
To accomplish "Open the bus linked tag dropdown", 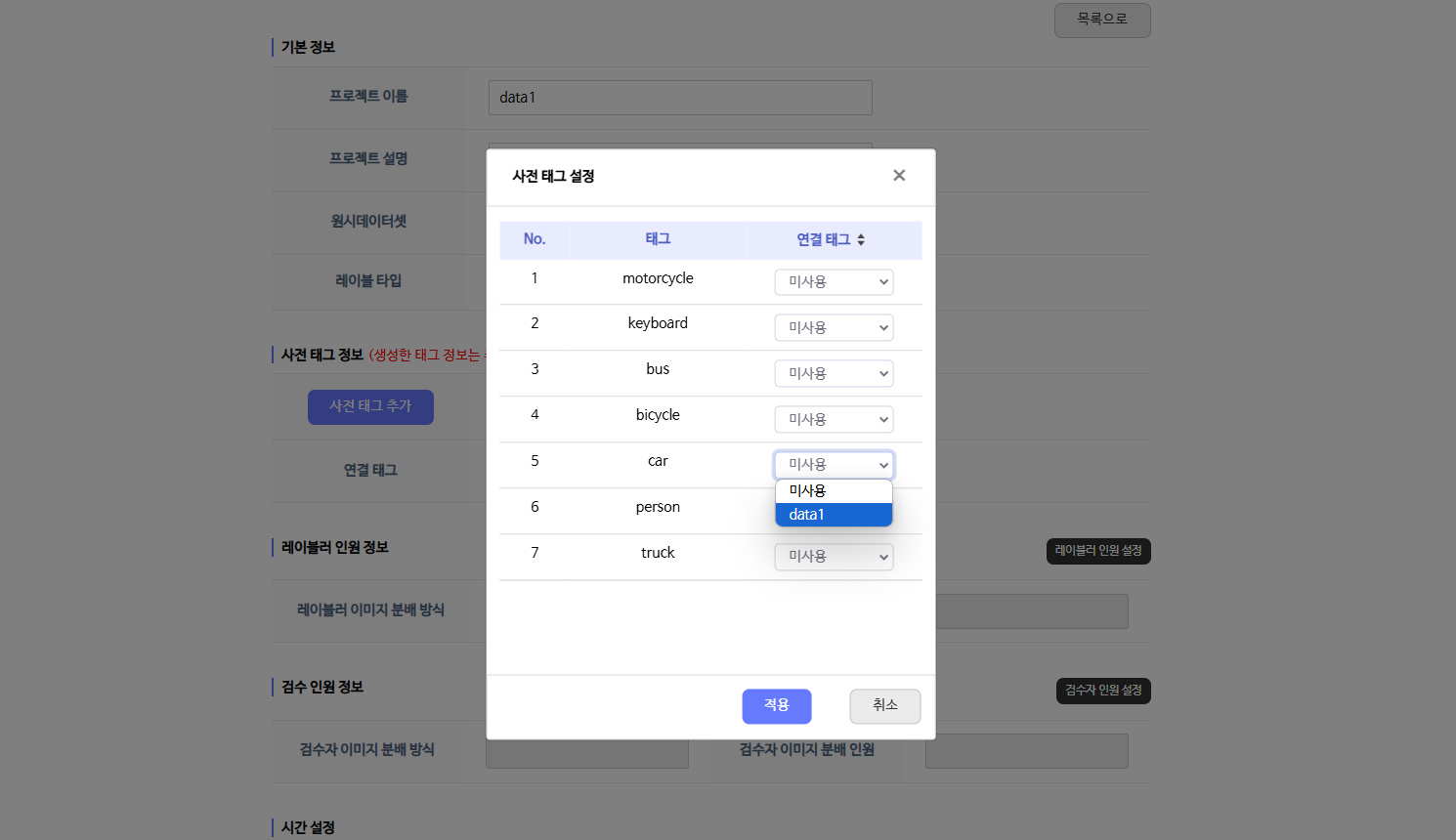I will tap(834, 374).
